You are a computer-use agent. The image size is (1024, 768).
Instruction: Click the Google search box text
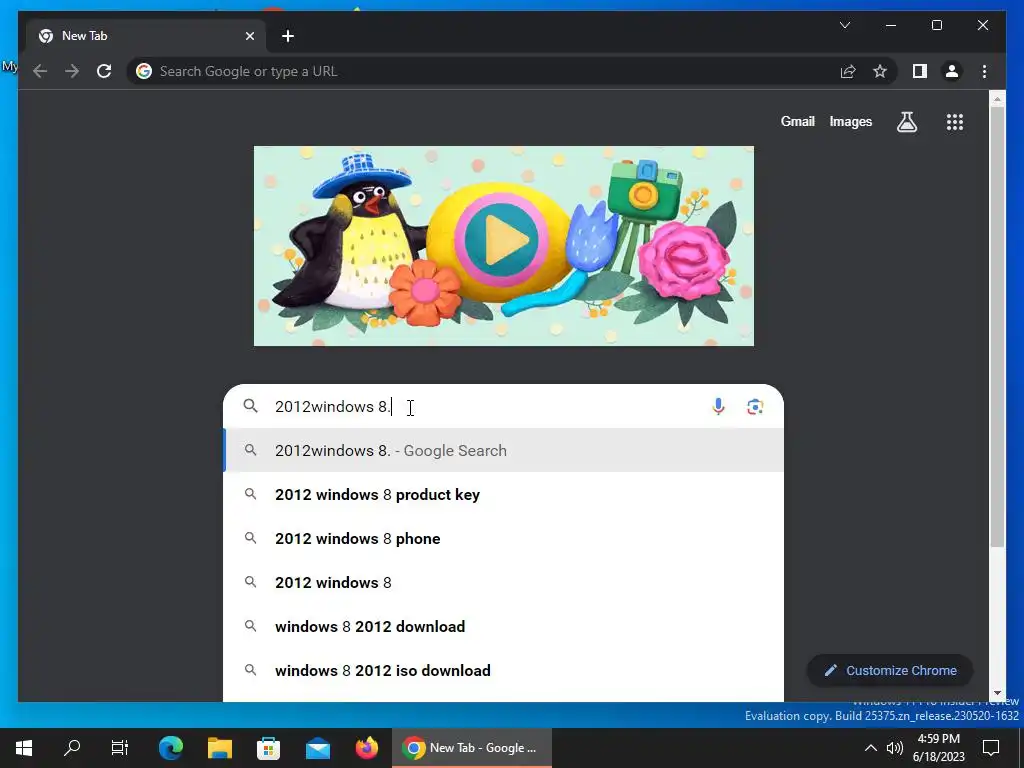(332, 406)
